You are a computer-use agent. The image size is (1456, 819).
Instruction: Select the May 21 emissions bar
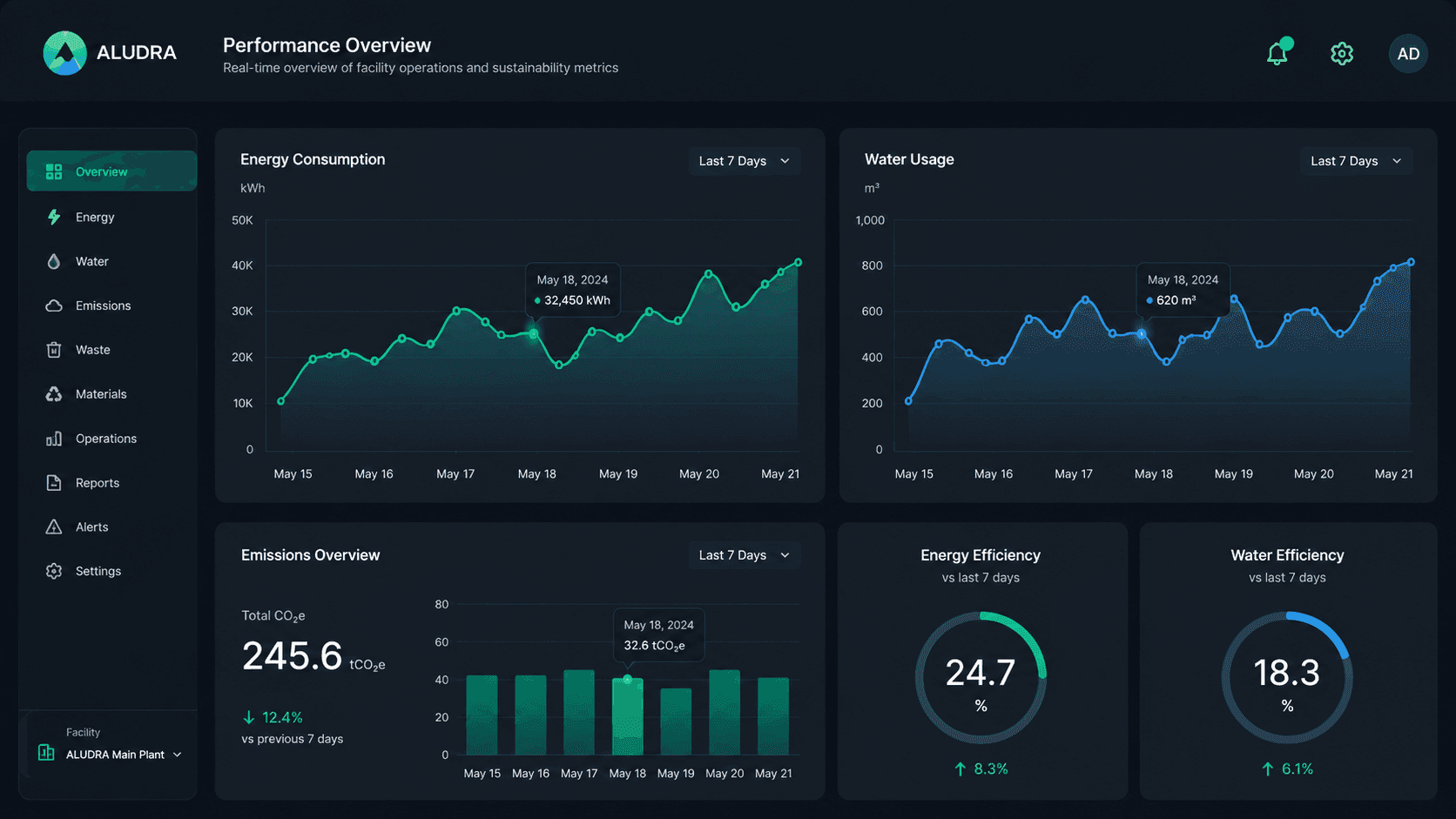(x=773, y=716)
